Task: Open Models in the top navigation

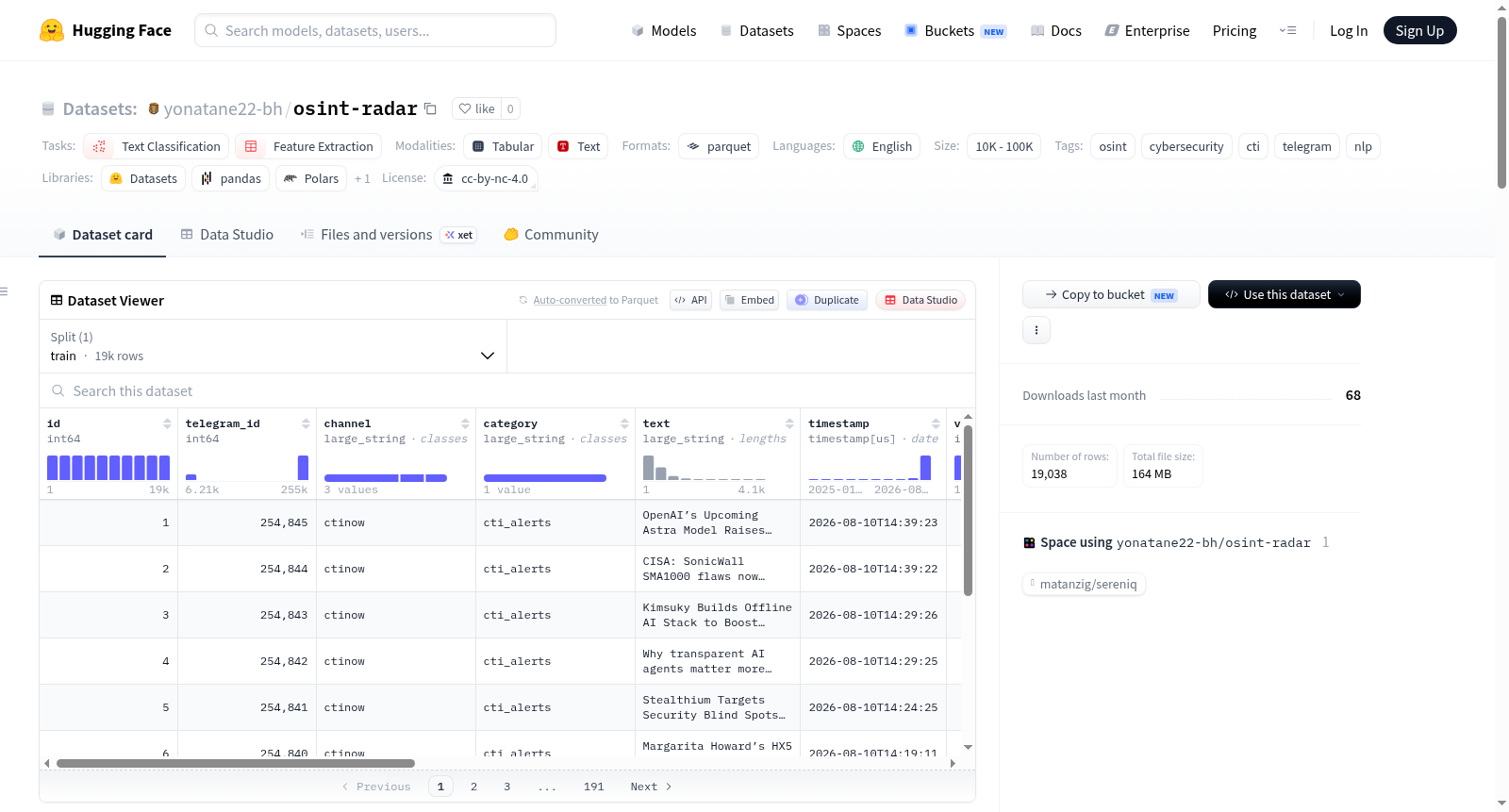Action: (x=664, y=30)
